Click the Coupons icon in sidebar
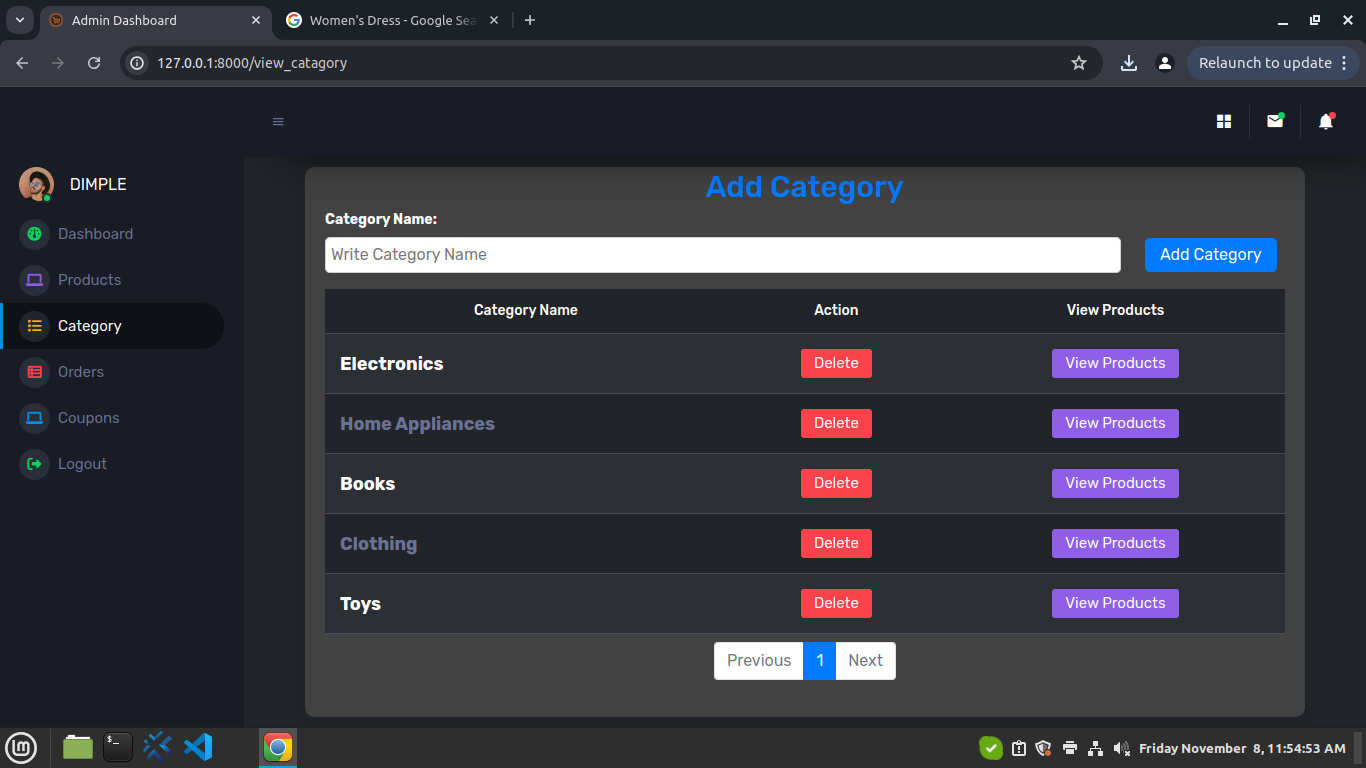This screenshot has width=1366, height=768. coord(34,418)
